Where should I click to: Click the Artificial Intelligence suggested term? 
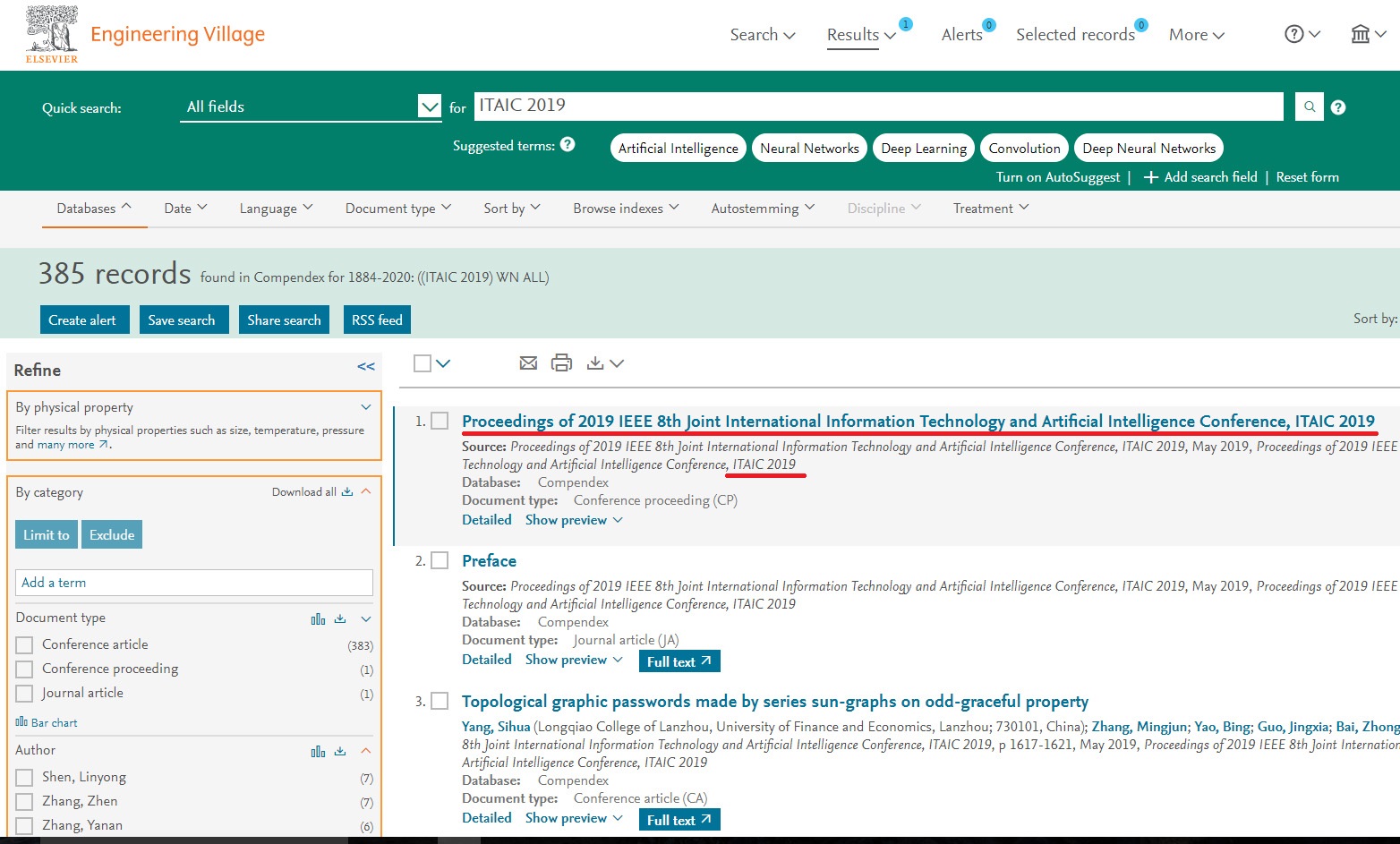tap(679, 148)
